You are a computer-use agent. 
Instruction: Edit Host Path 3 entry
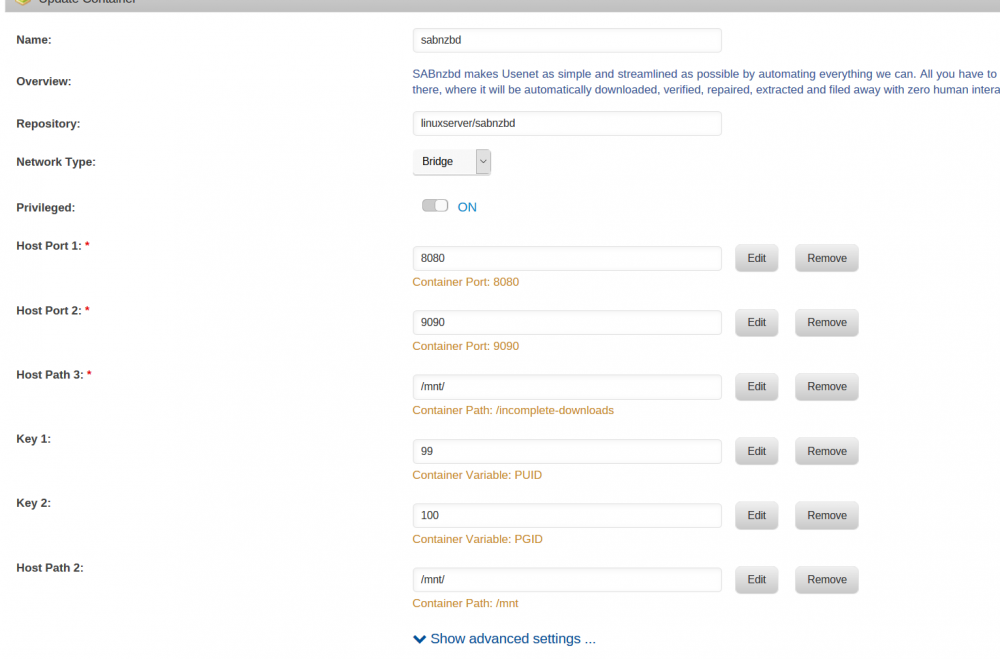756,387
